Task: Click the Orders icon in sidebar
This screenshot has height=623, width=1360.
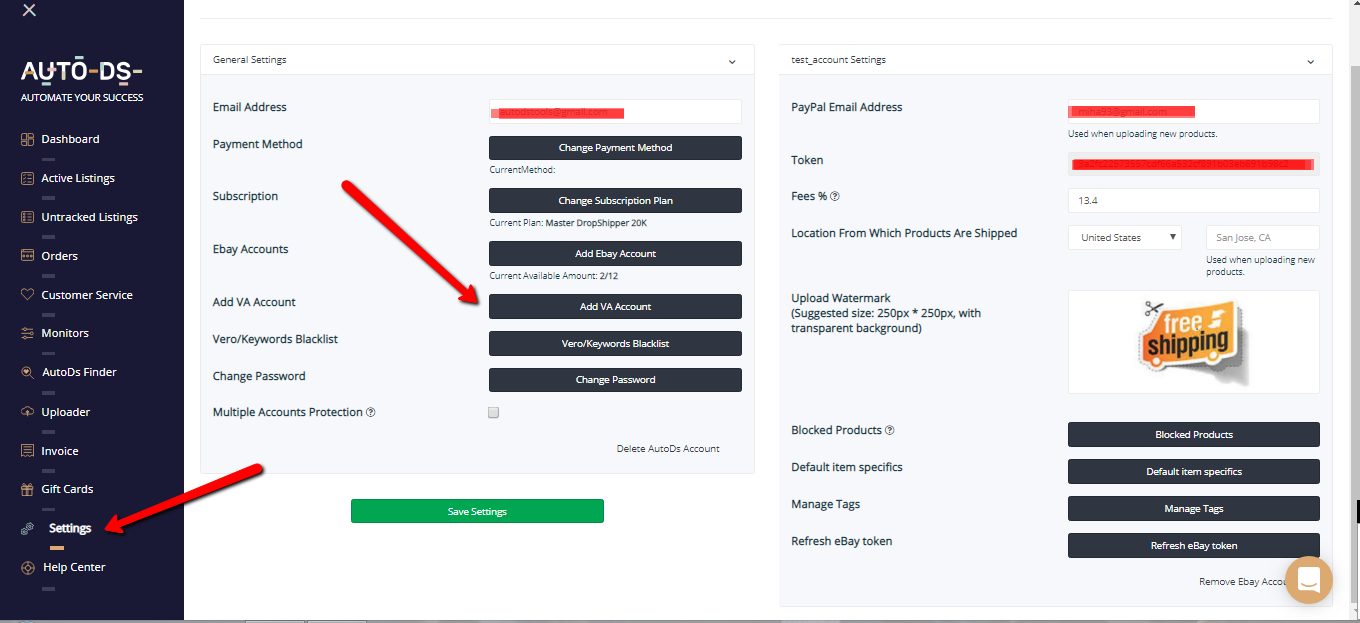Action: tap(28, 256)
